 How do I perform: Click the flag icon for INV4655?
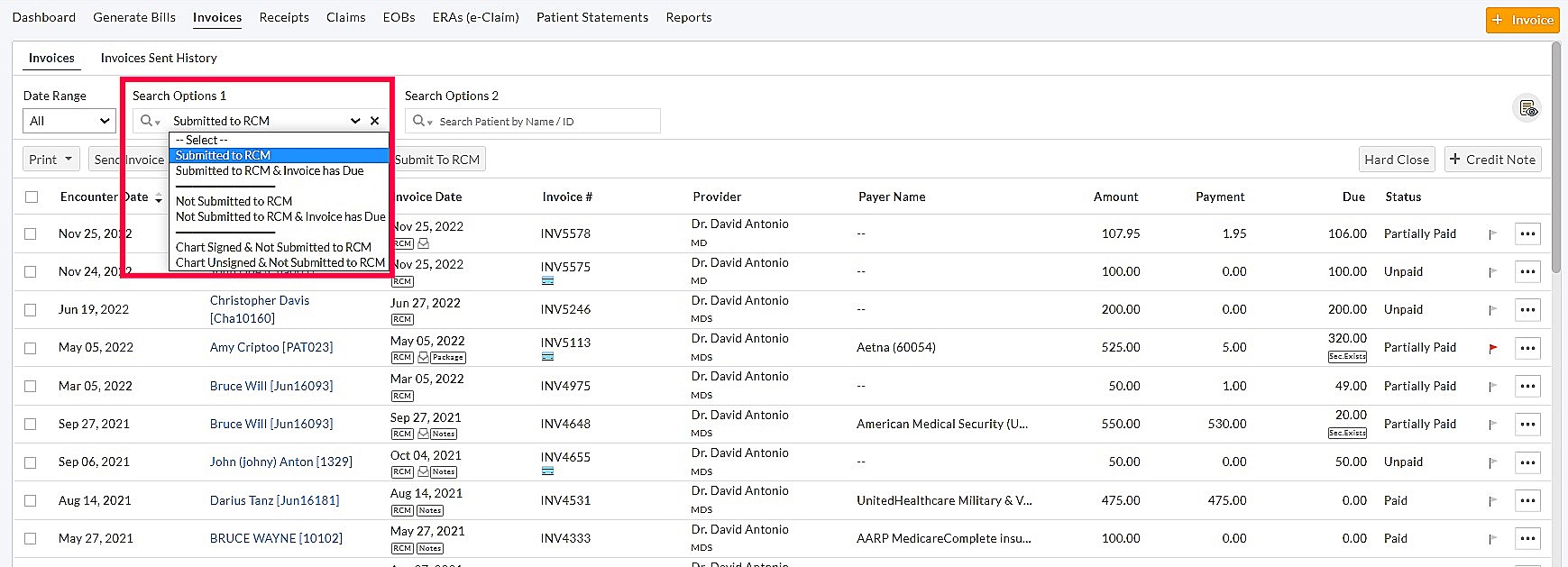point(1493,462)
